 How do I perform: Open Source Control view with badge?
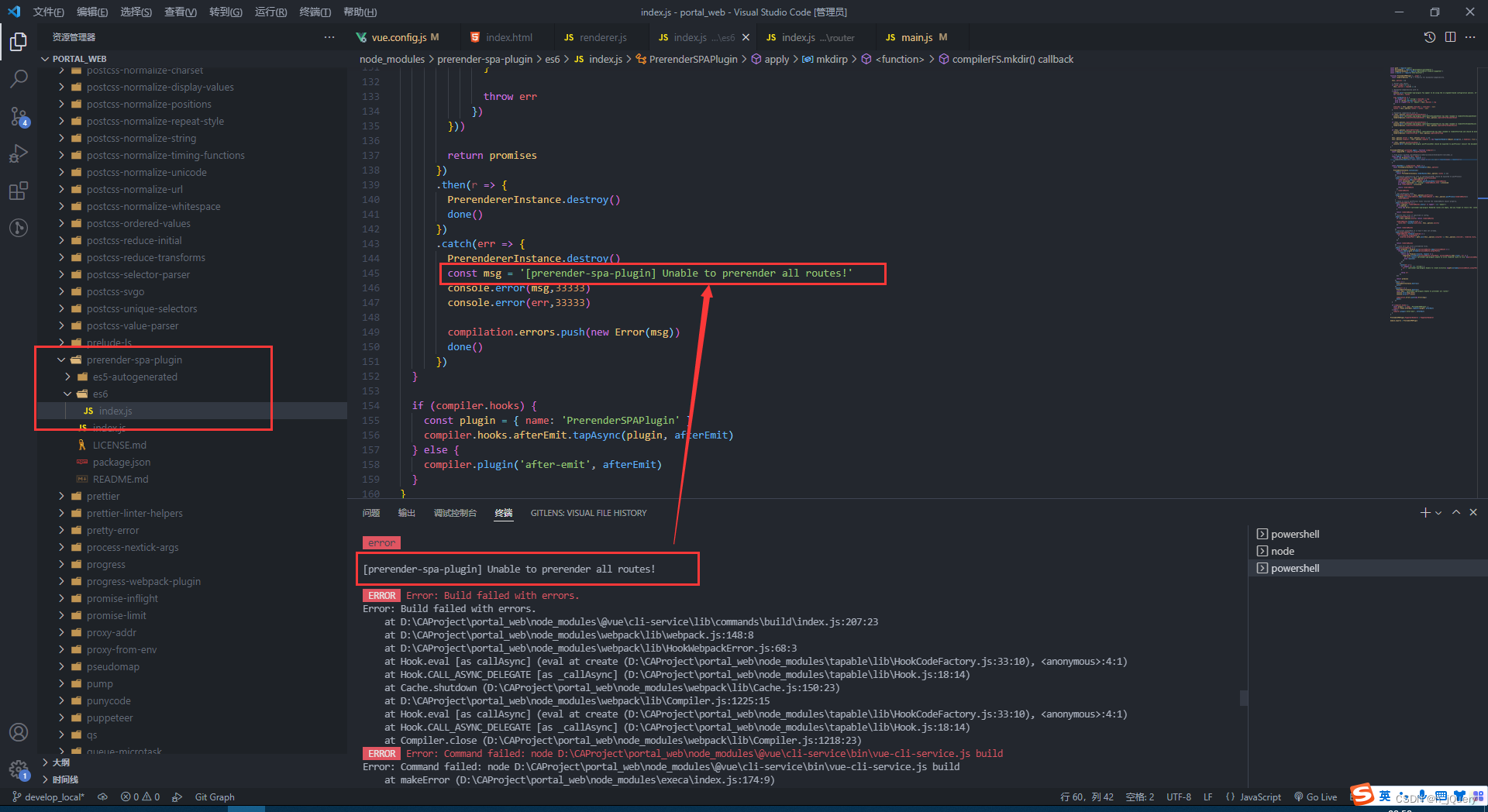point(19,116)
